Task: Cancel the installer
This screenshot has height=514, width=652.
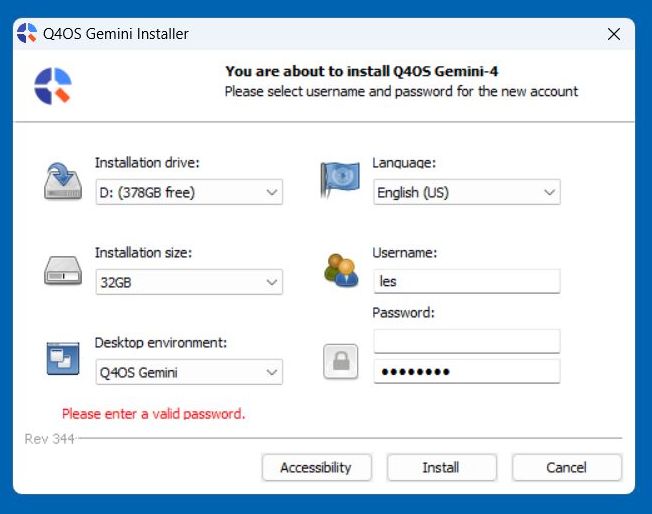Action: point(567,467)
